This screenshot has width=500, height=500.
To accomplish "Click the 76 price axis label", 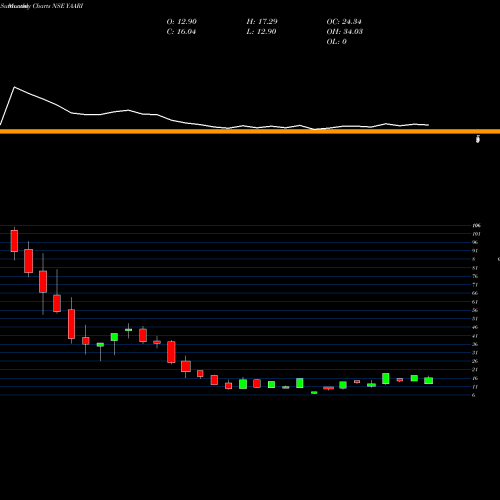I will pos(475,276).
